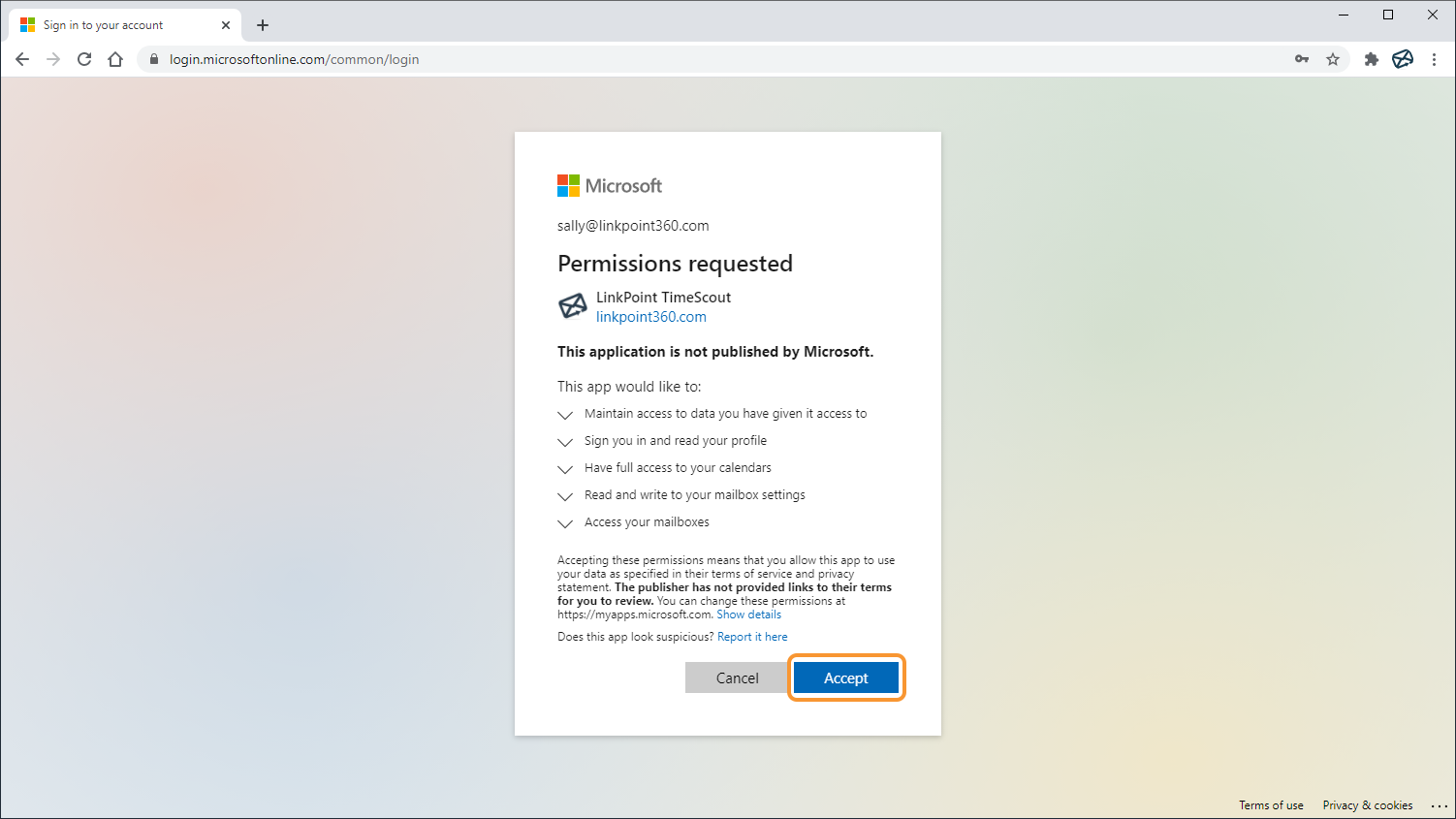Screen dimensions: 1456x819
Task: Click the footer ellipsis more options
Action: [1439, 806]
